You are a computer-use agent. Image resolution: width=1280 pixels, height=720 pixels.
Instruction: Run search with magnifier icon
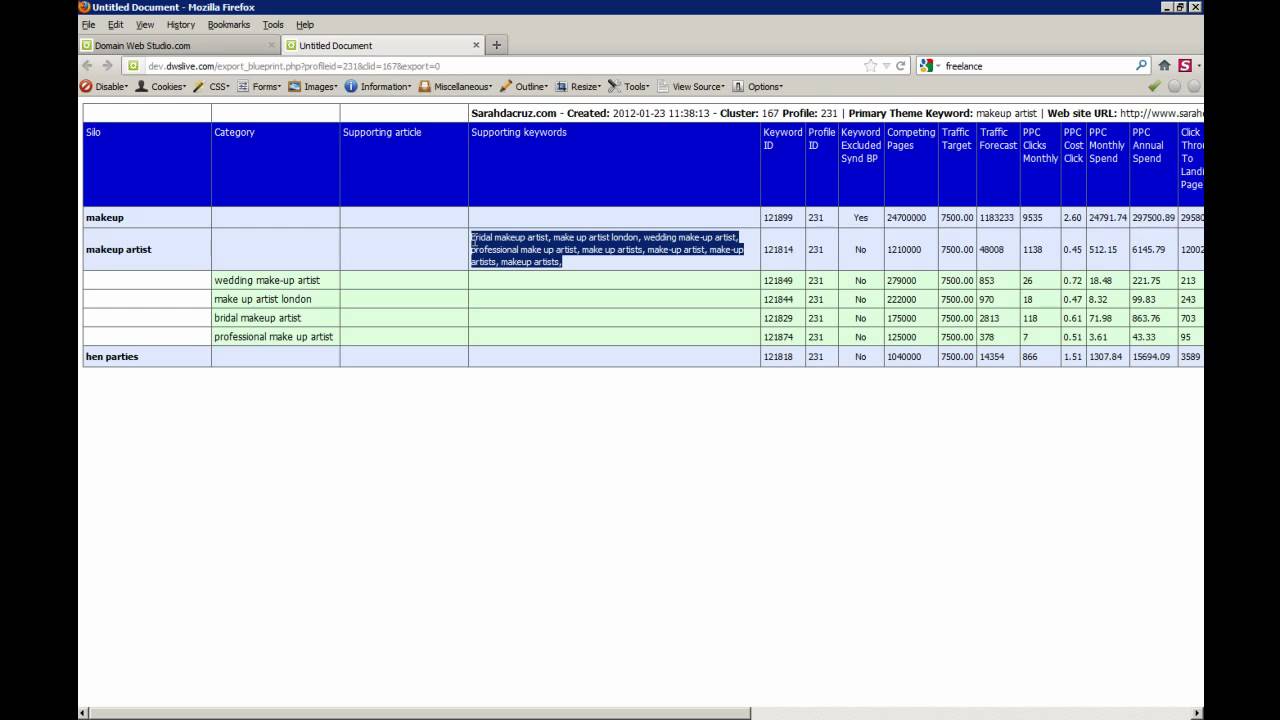point(1141,66)
